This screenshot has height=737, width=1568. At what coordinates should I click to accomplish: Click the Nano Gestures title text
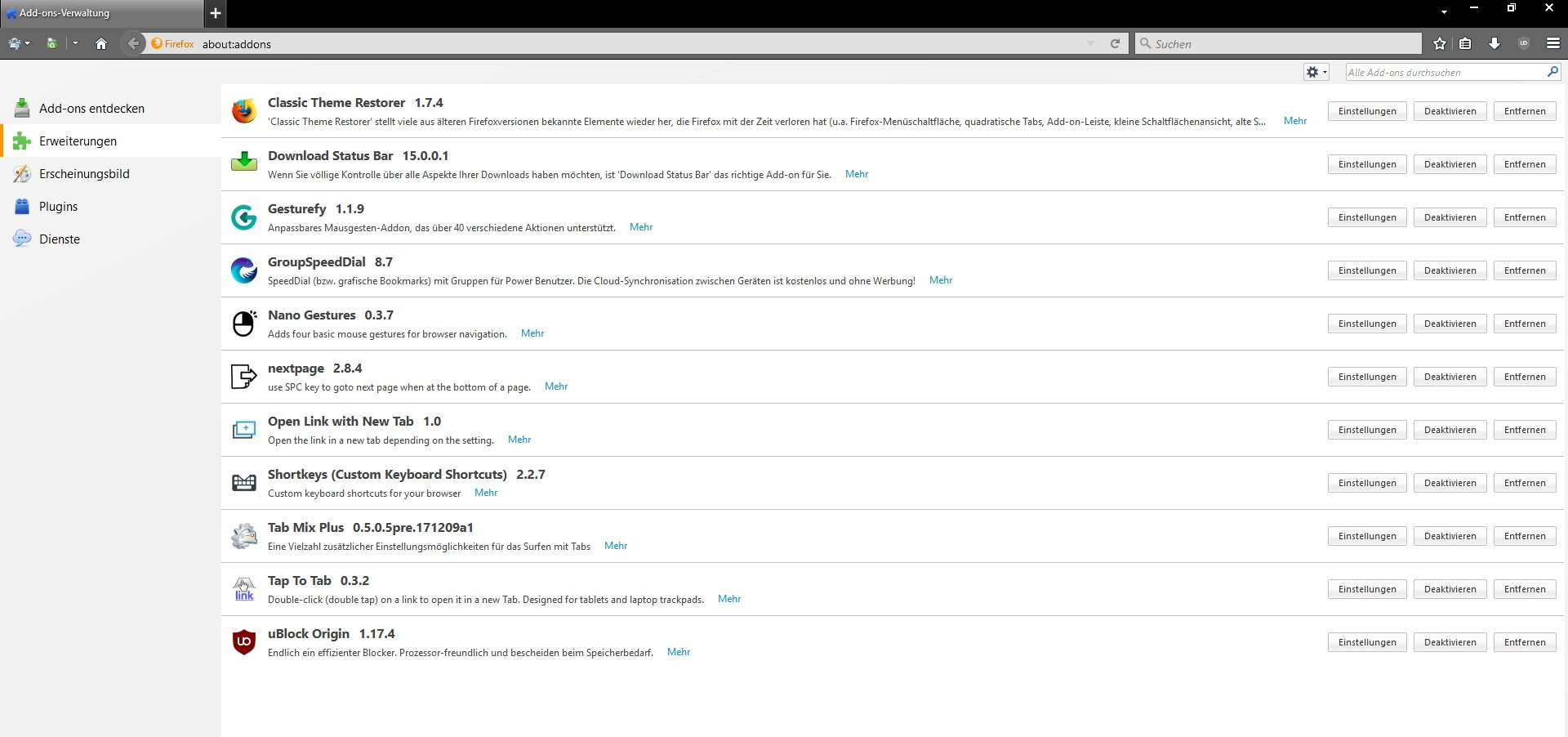coord(312,315)
